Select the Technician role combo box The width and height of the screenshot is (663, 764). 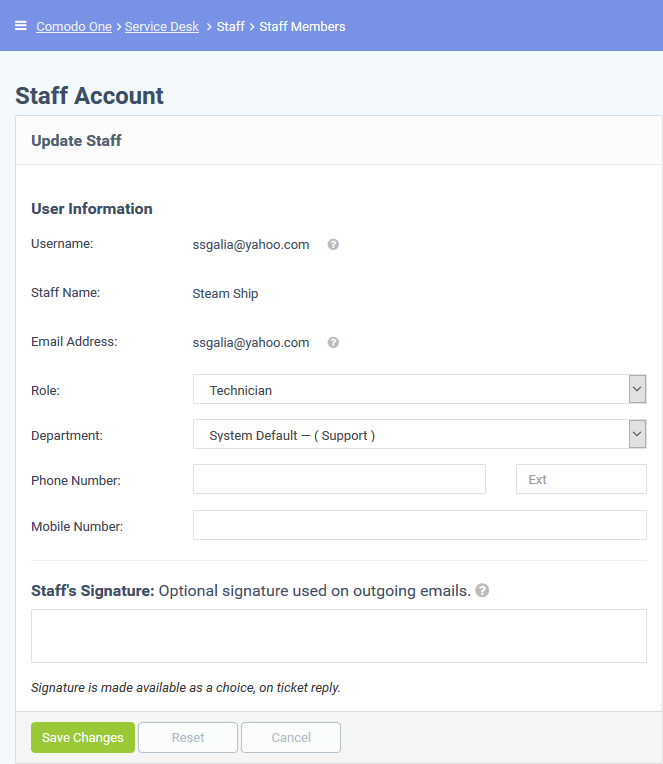[x=419, y=389]
